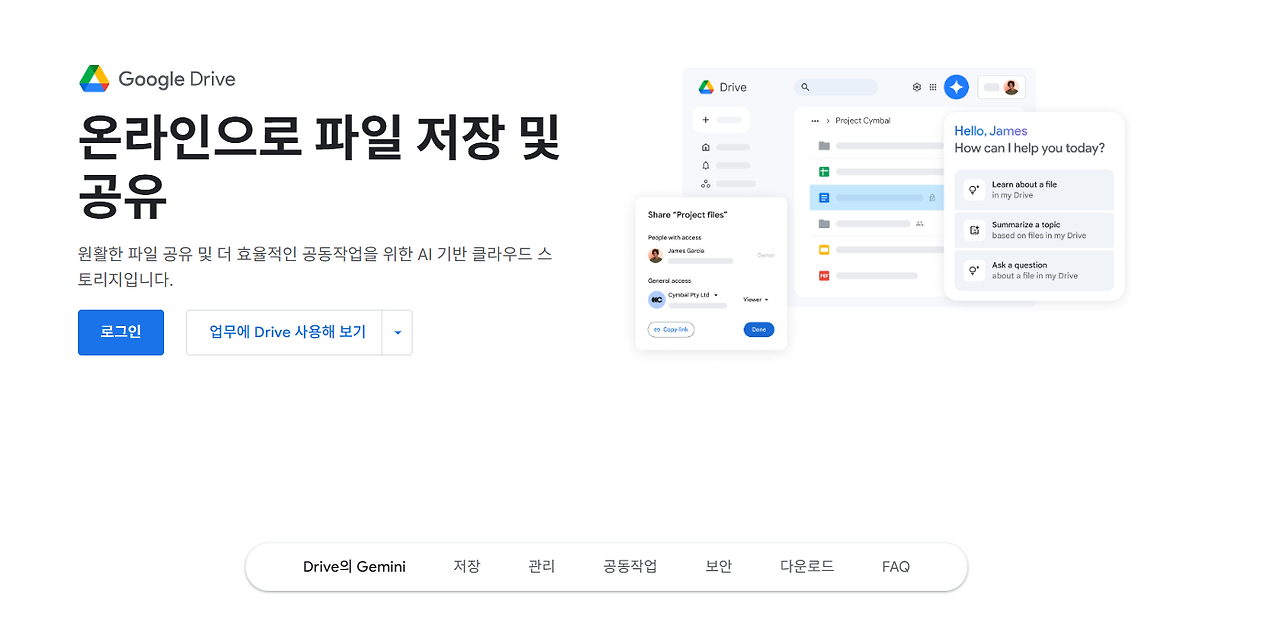
Task: Click the Project Cymbal breadcrumb text
Action: [x=863, y=121]
